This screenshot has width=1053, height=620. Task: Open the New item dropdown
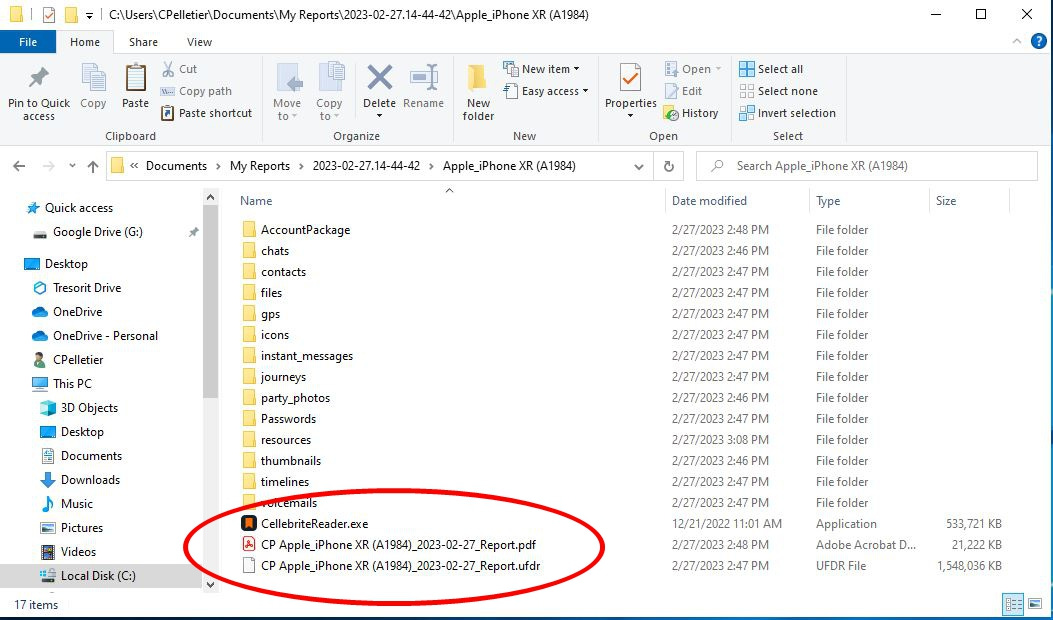tap(541, 69)
